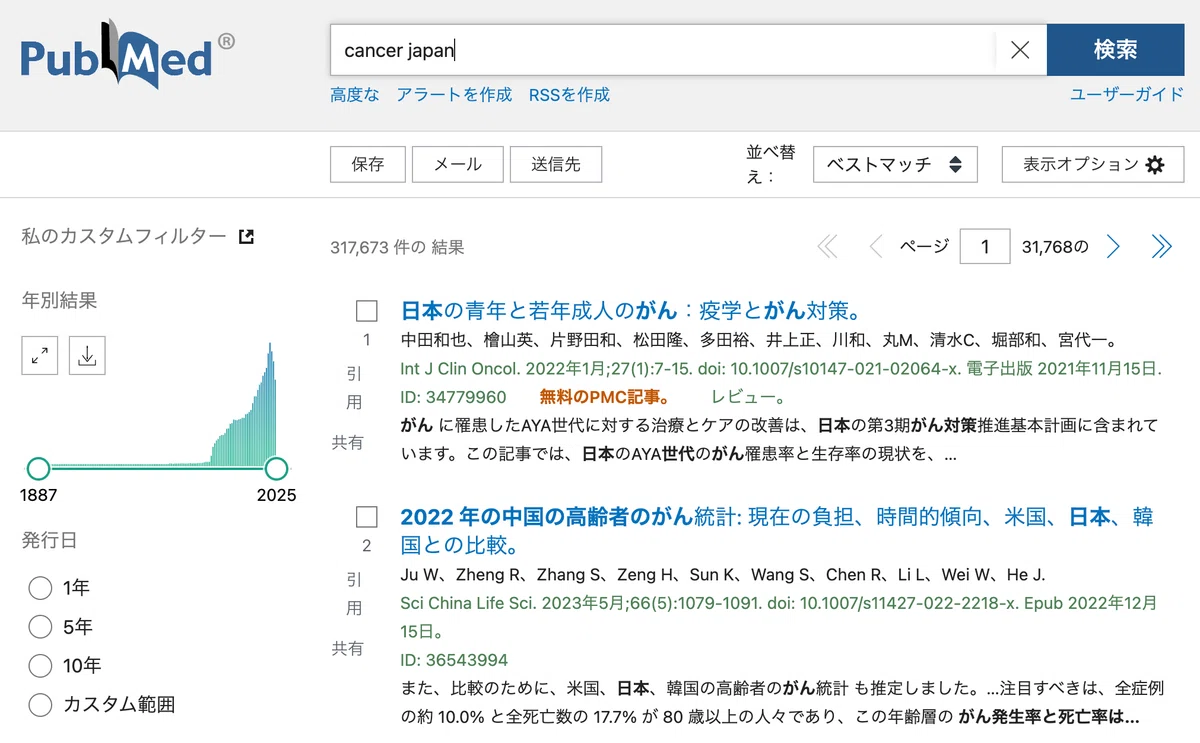Go to next page arrow
Image resolution: width=1200 pixels, height=743 pixels.
(x=1112, y=247)
